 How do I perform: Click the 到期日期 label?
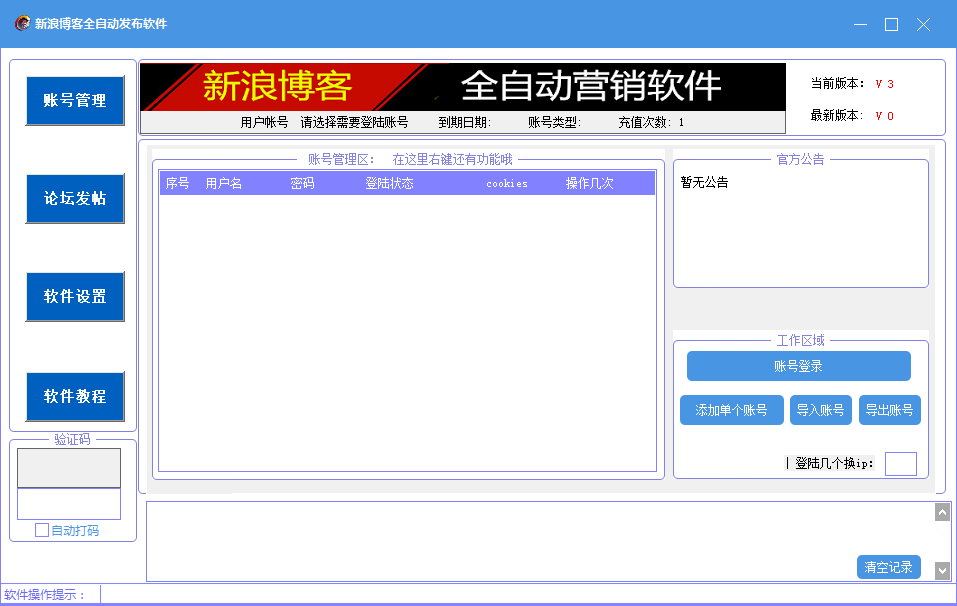(464, 123)
